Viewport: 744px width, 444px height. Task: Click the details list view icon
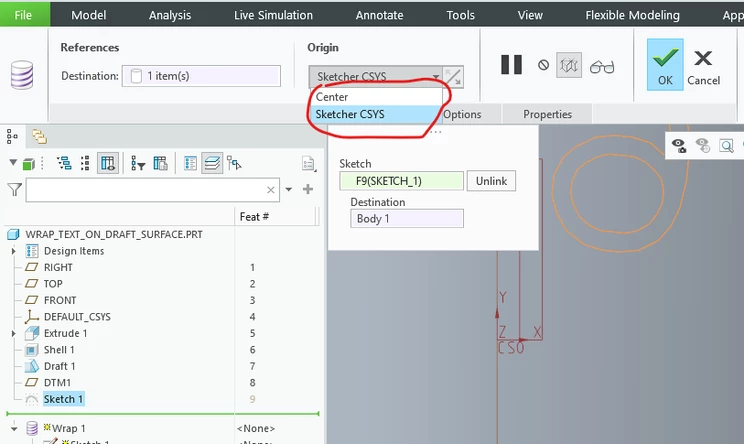(x=190, y=163)
